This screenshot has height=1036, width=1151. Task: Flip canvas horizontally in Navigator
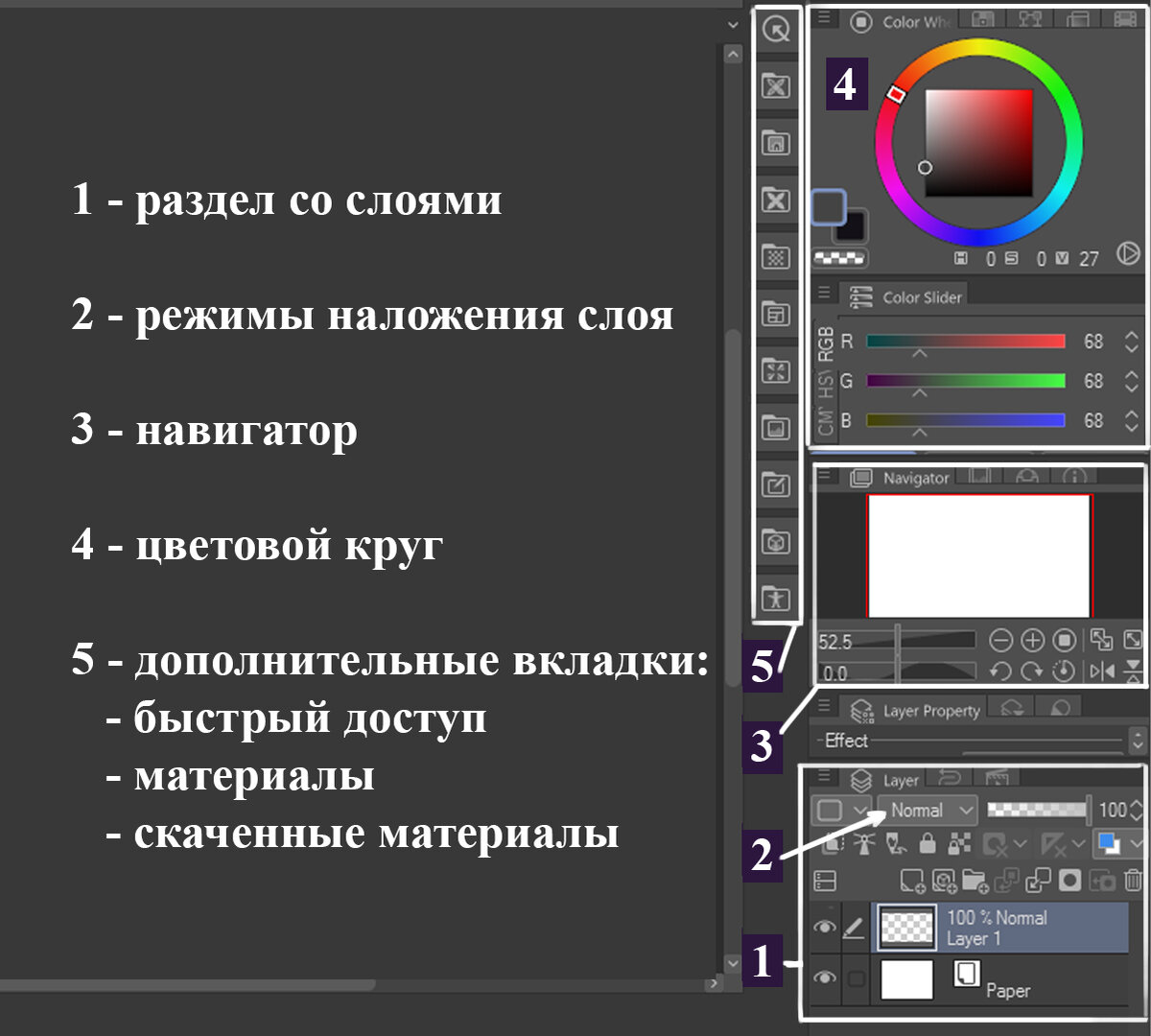(x=1101, y=671)
